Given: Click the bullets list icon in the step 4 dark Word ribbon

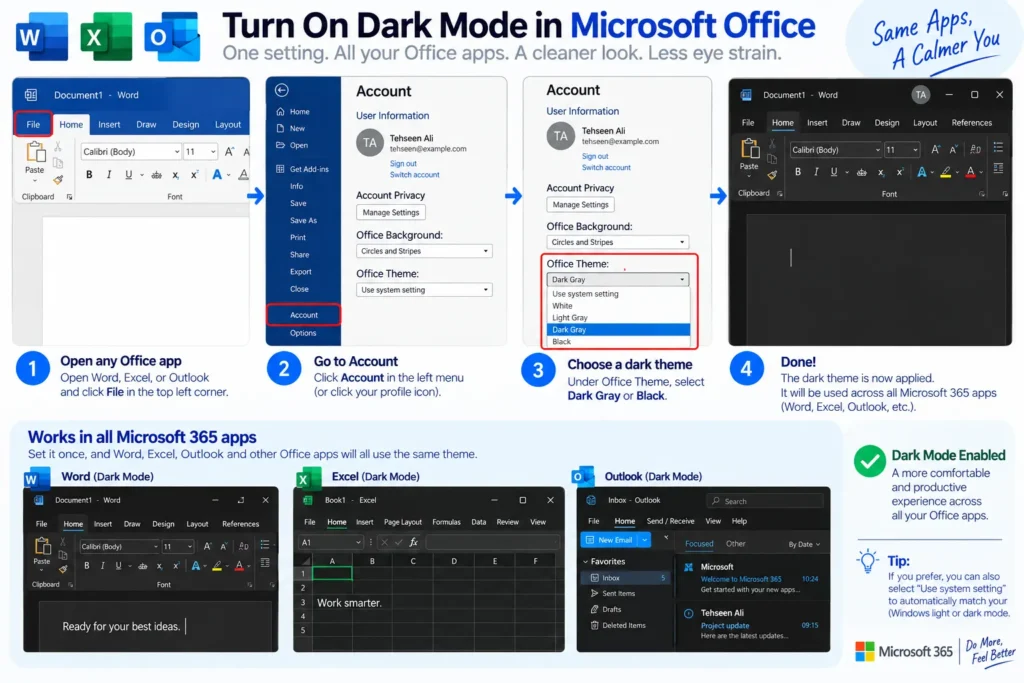Looking at the screenshot, I should [999, 147].
